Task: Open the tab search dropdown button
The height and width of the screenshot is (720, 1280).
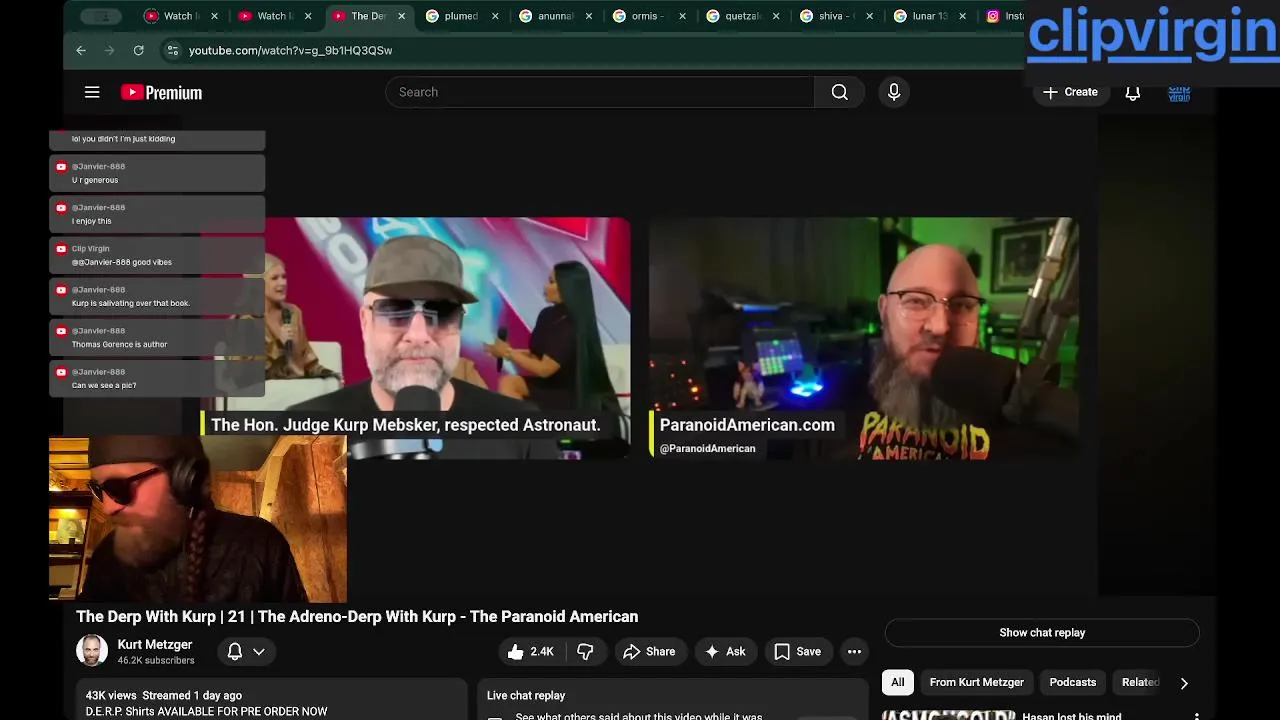Action: pos(103,16)
